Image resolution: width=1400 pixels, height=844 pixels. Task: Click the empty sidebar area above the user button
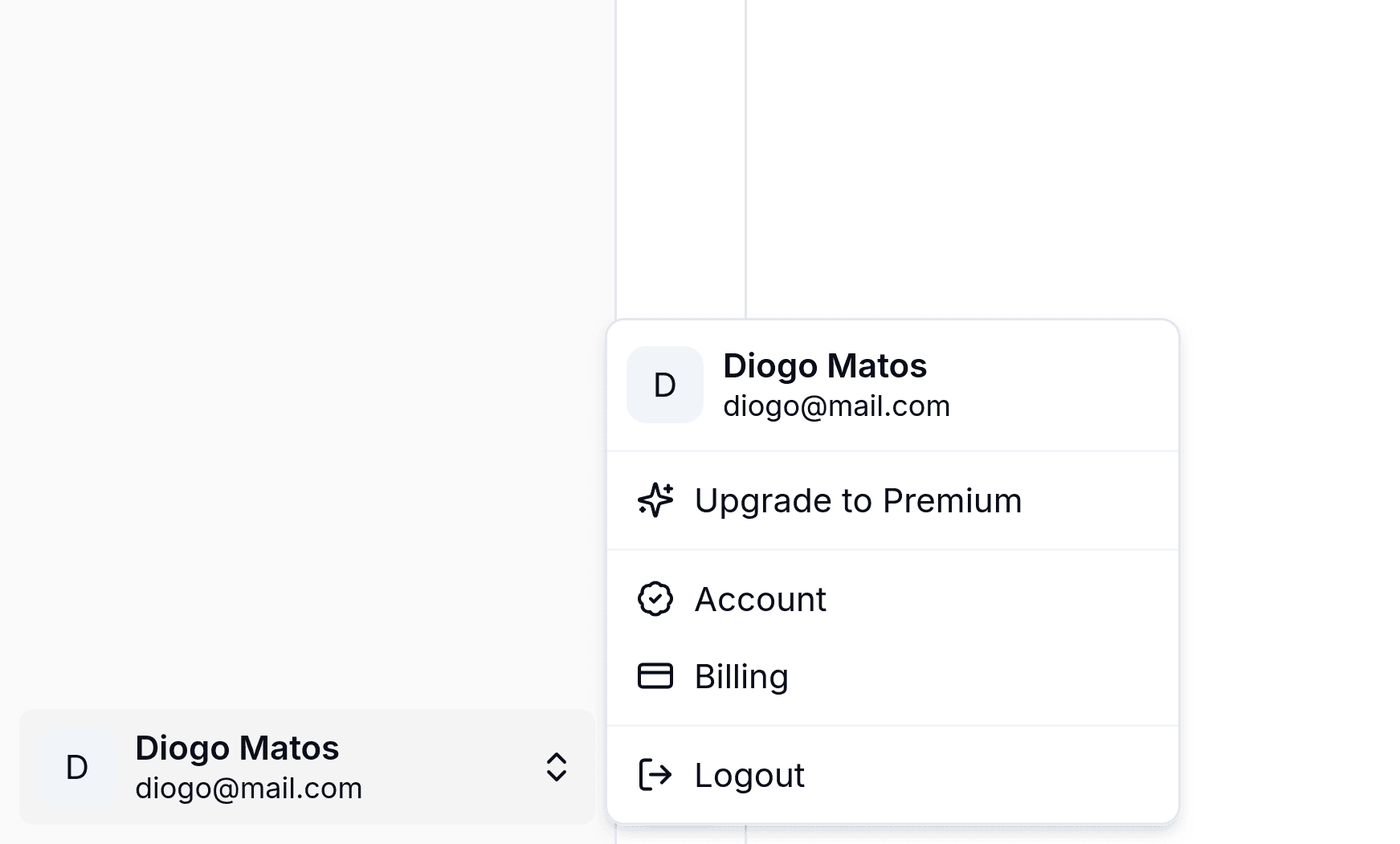[x=307, y=353]
